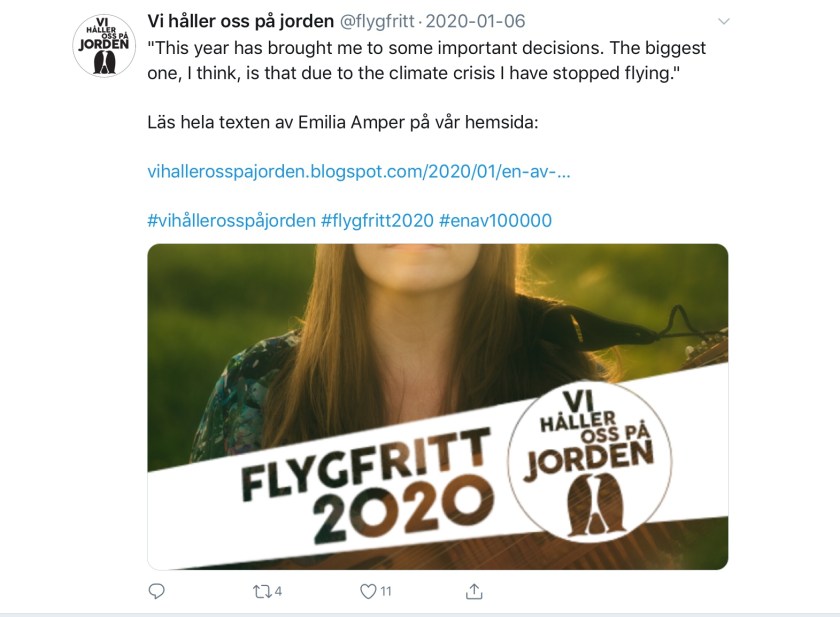Click the retweet count of 4

(x=278, y=591)
